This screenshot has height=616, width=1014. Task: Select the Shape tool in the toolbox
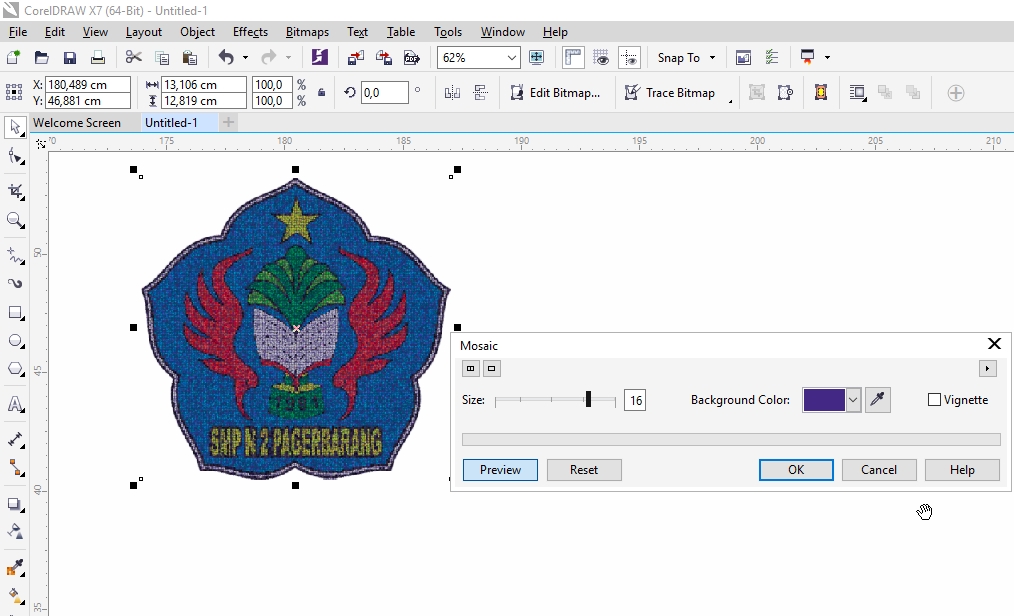click(x=15, y=156)
